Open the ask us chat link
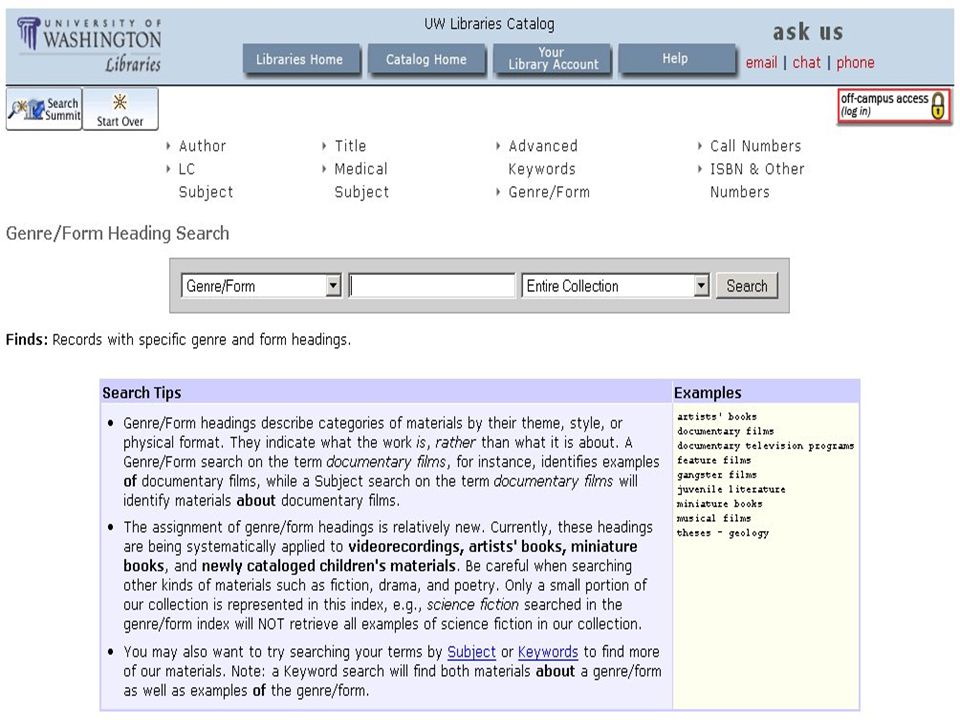The width and height of the screenshot is (960, 720). 806,62
